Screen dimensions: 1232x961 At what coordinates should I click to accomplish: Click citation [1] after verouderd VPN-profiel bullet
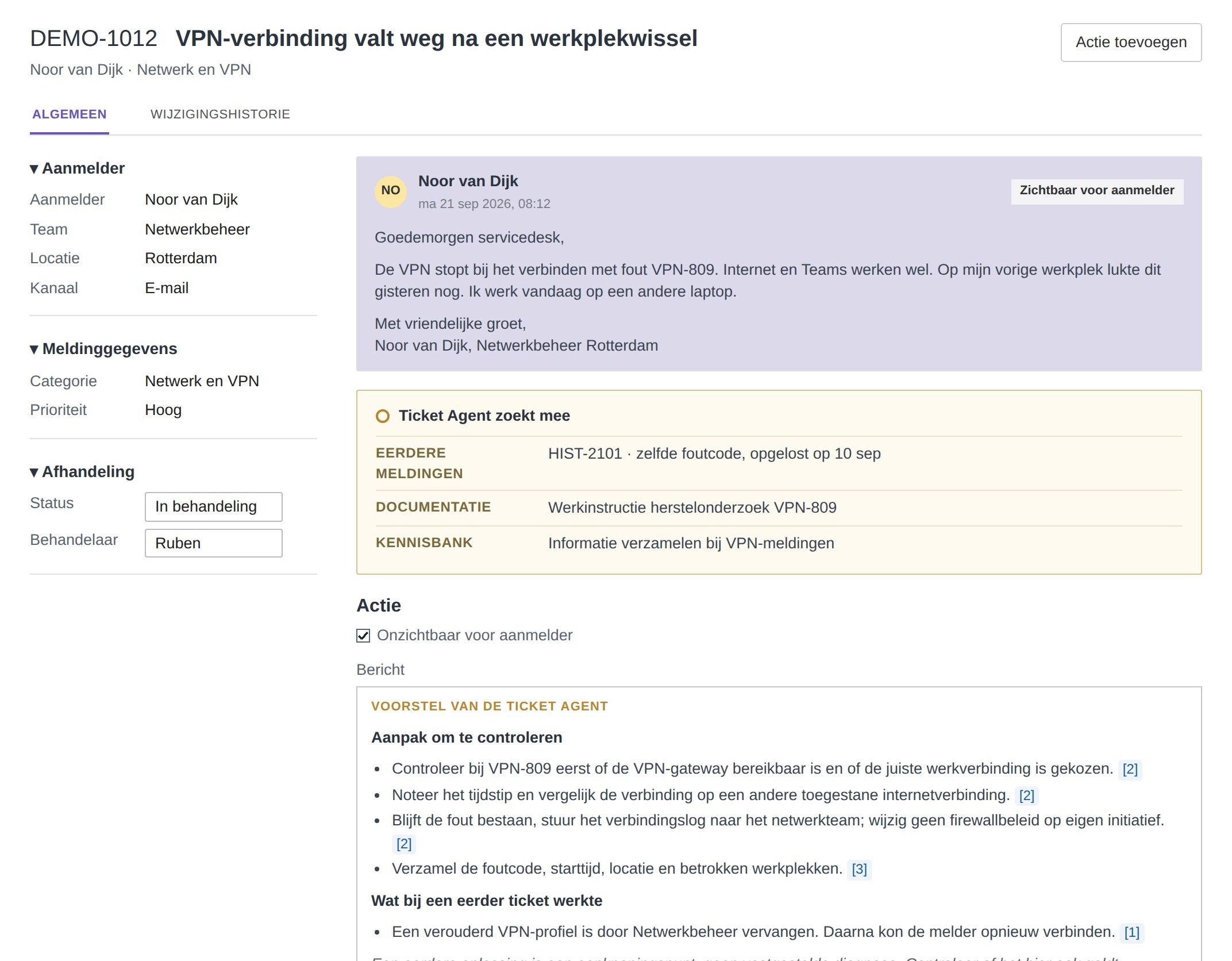[1132, 933]
